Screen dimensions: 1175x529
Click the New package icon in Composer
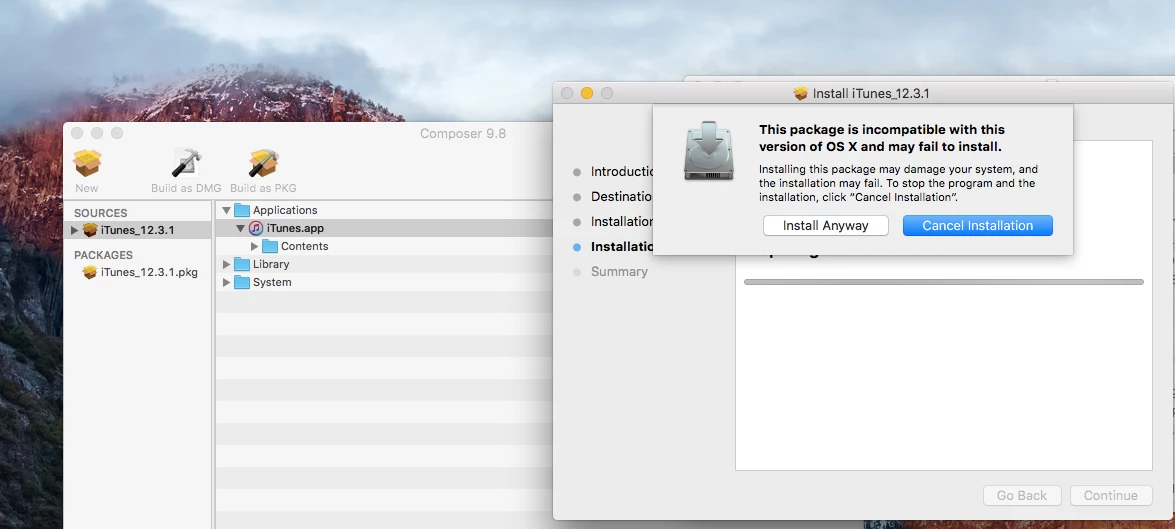pos(87,163)
